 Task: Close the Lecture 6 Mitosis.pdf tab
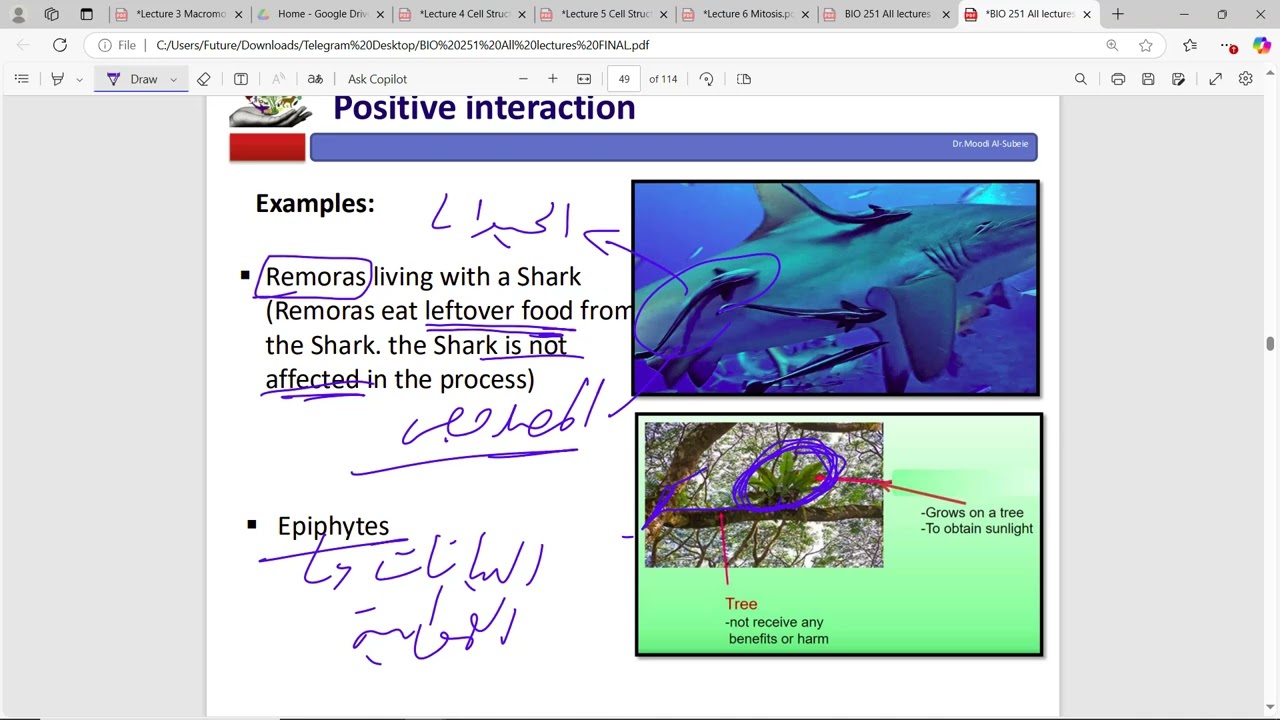(x=805, y=14)
